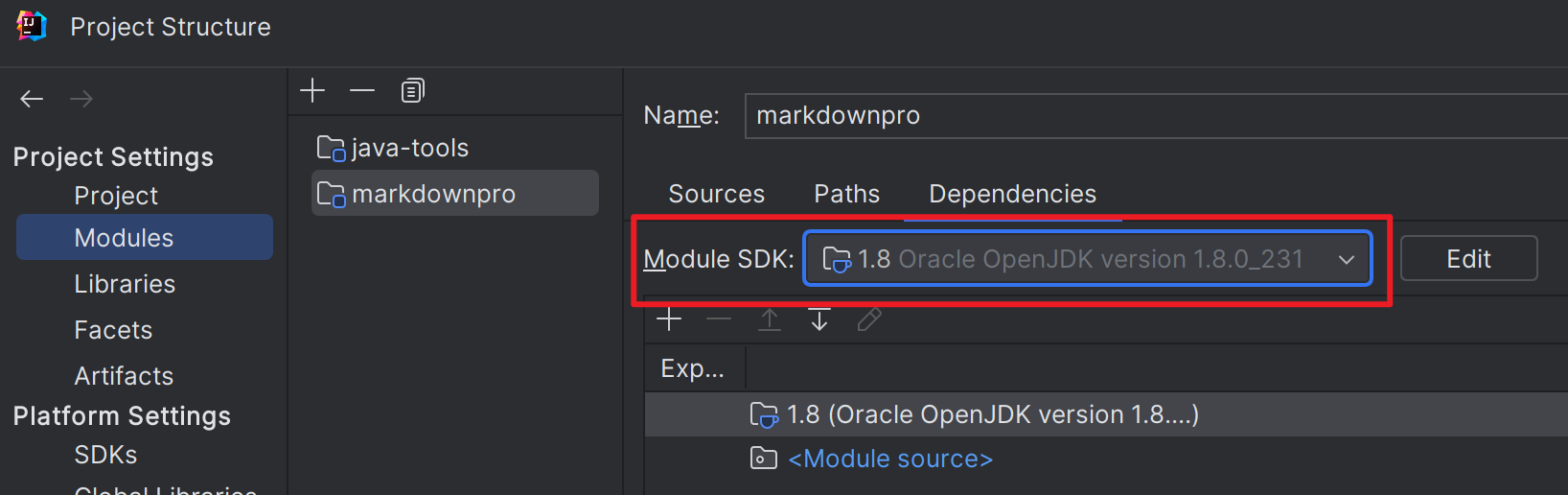This screenshot has height=495, width=1568.
Task: Open SDKs under Platform Settings
Action: click(105, 455)
